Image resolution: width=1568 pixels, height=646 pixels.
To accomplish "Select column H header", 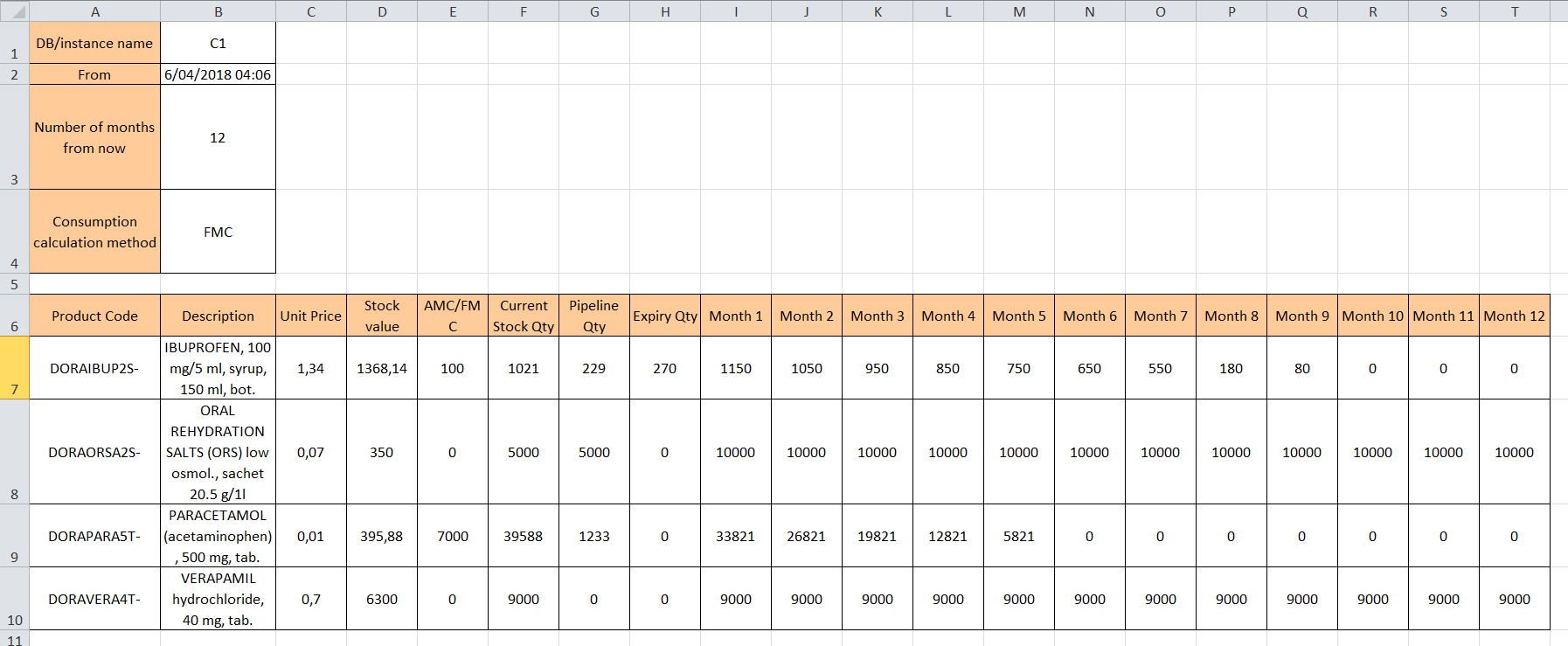I will pos(664,11).
